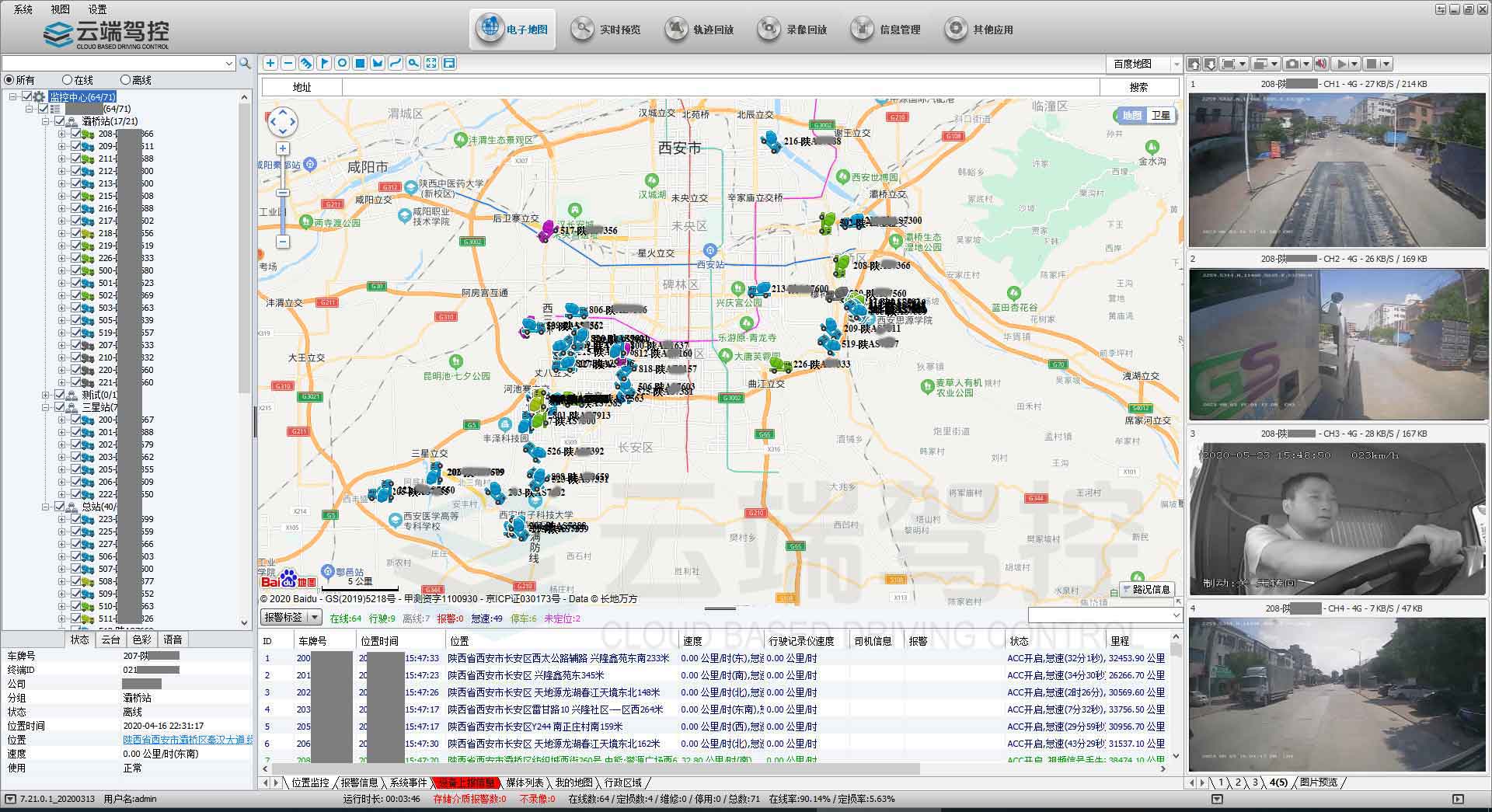Open the 系统 menu
Viewport: 1492px width, 812px height.
(23, 9)
